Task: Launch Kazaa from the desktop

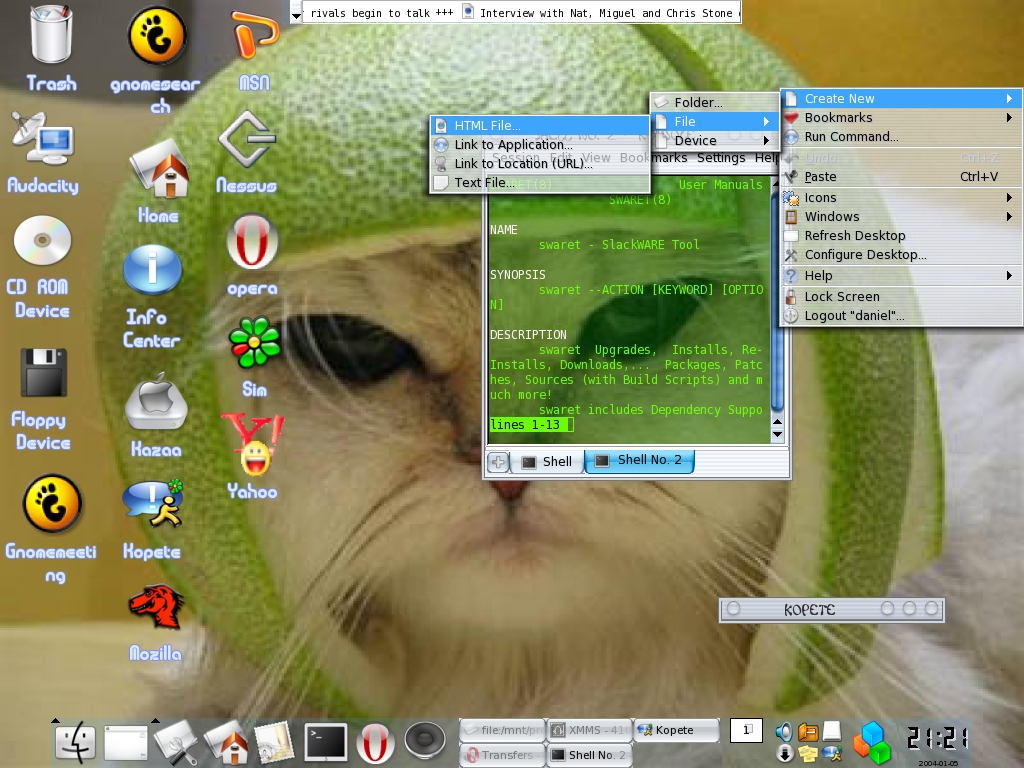Action: pyautogui.click(x=156, y=401)
